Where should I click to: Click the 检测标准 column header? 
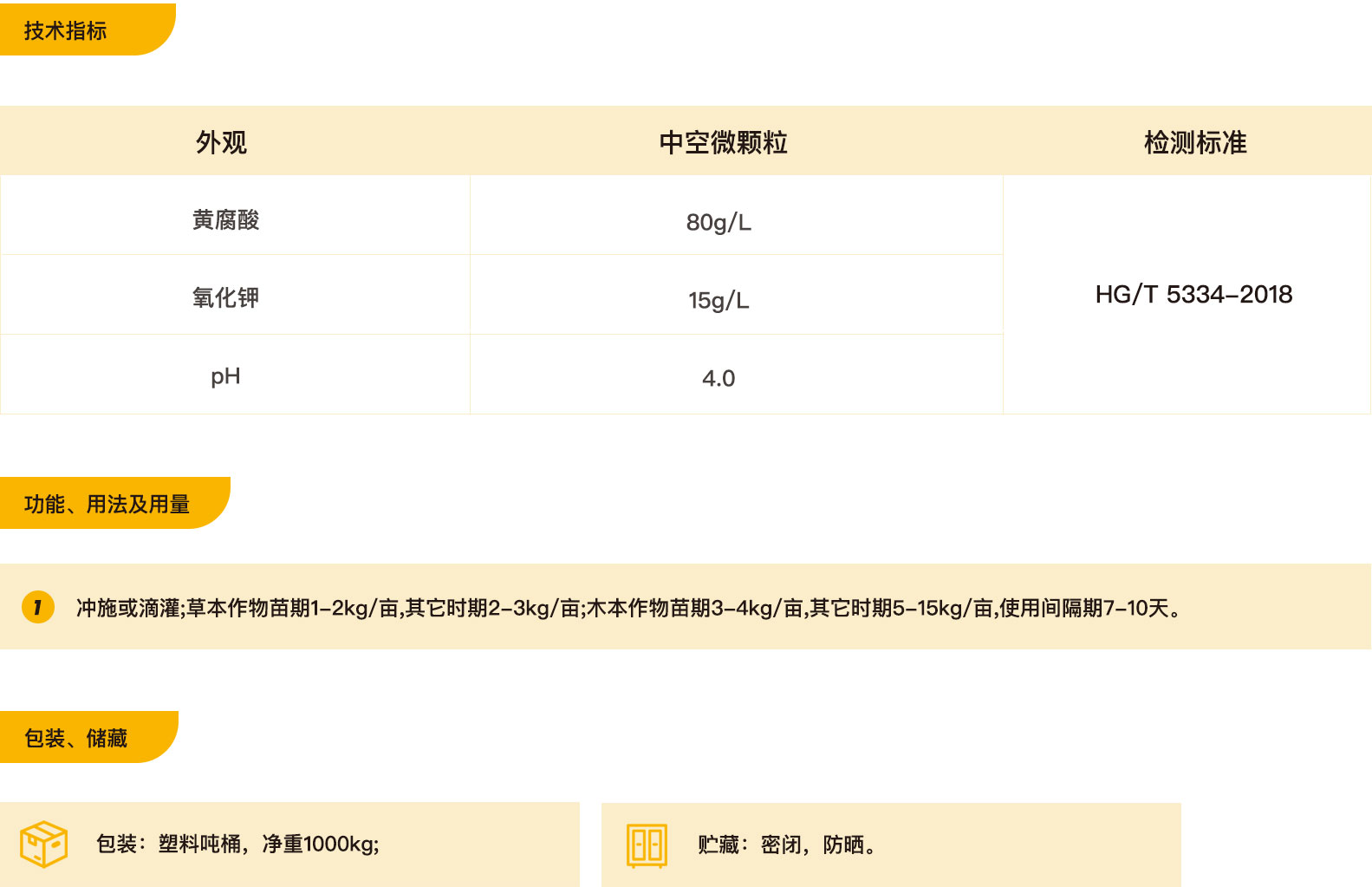point(1194,142)
